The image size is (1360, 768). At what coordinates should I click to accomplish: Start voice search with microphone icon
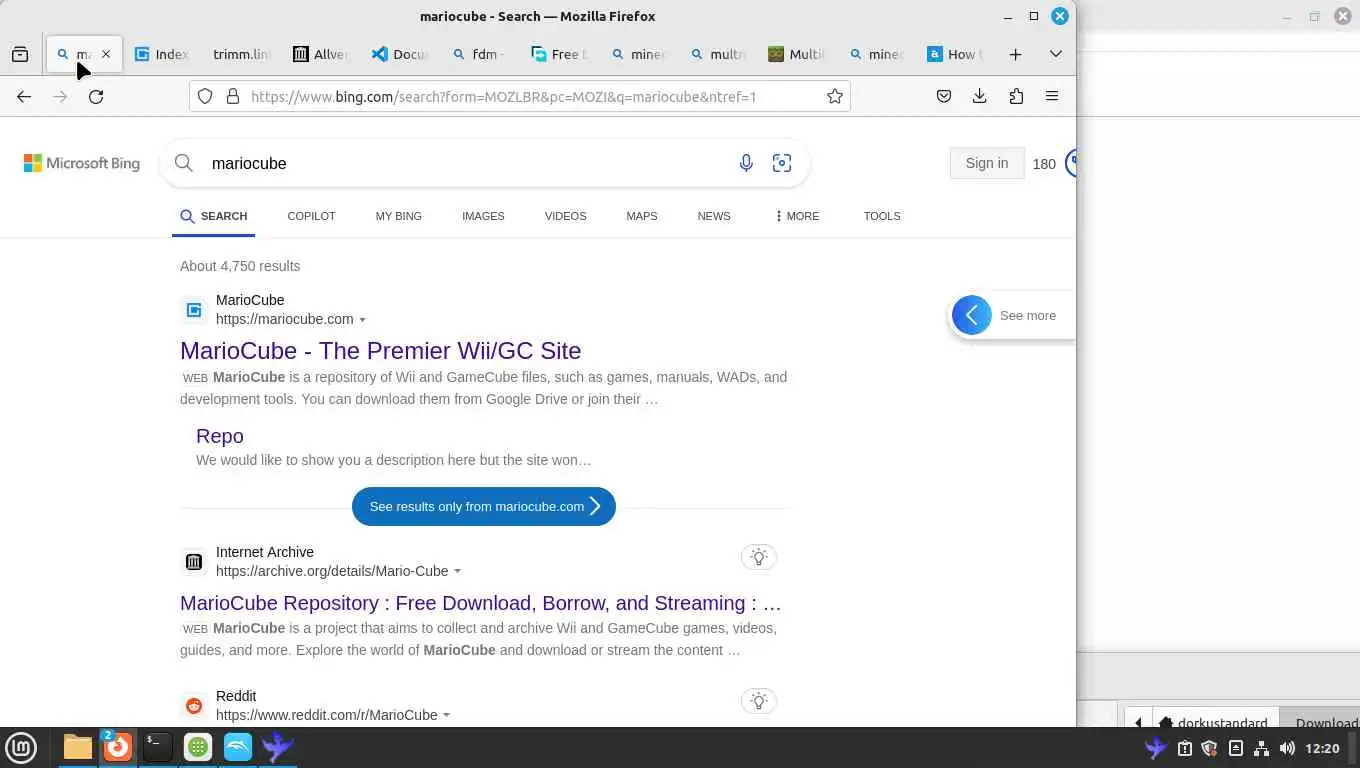click(746, 163)
